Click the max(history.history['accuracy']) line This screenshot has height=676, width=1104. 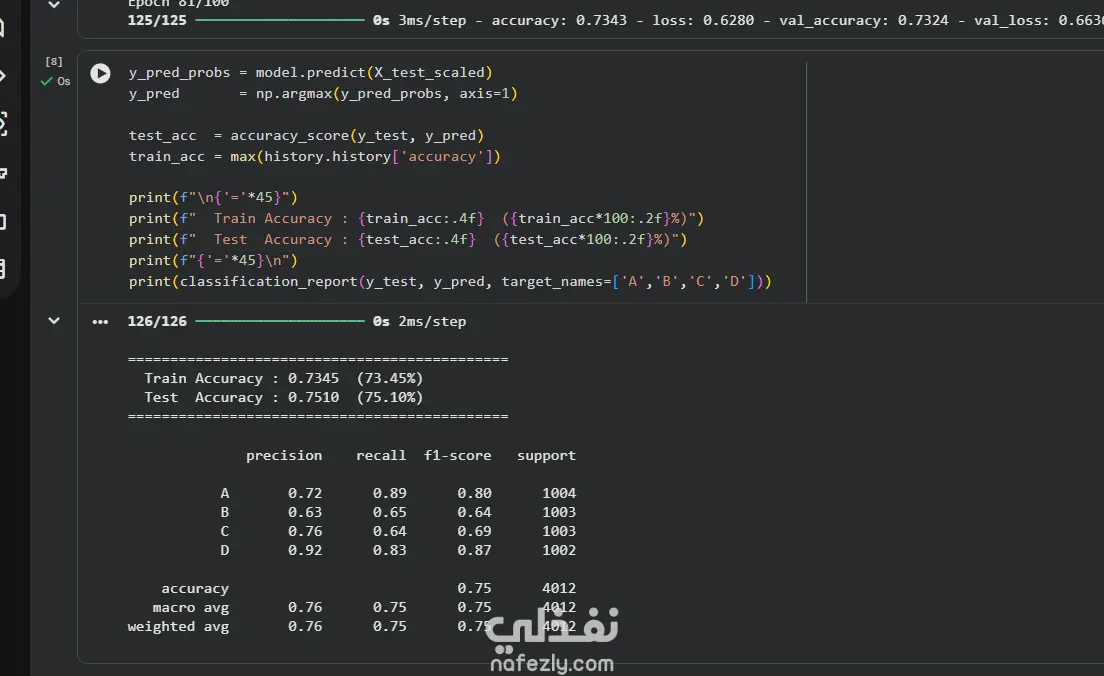(315, 156)
